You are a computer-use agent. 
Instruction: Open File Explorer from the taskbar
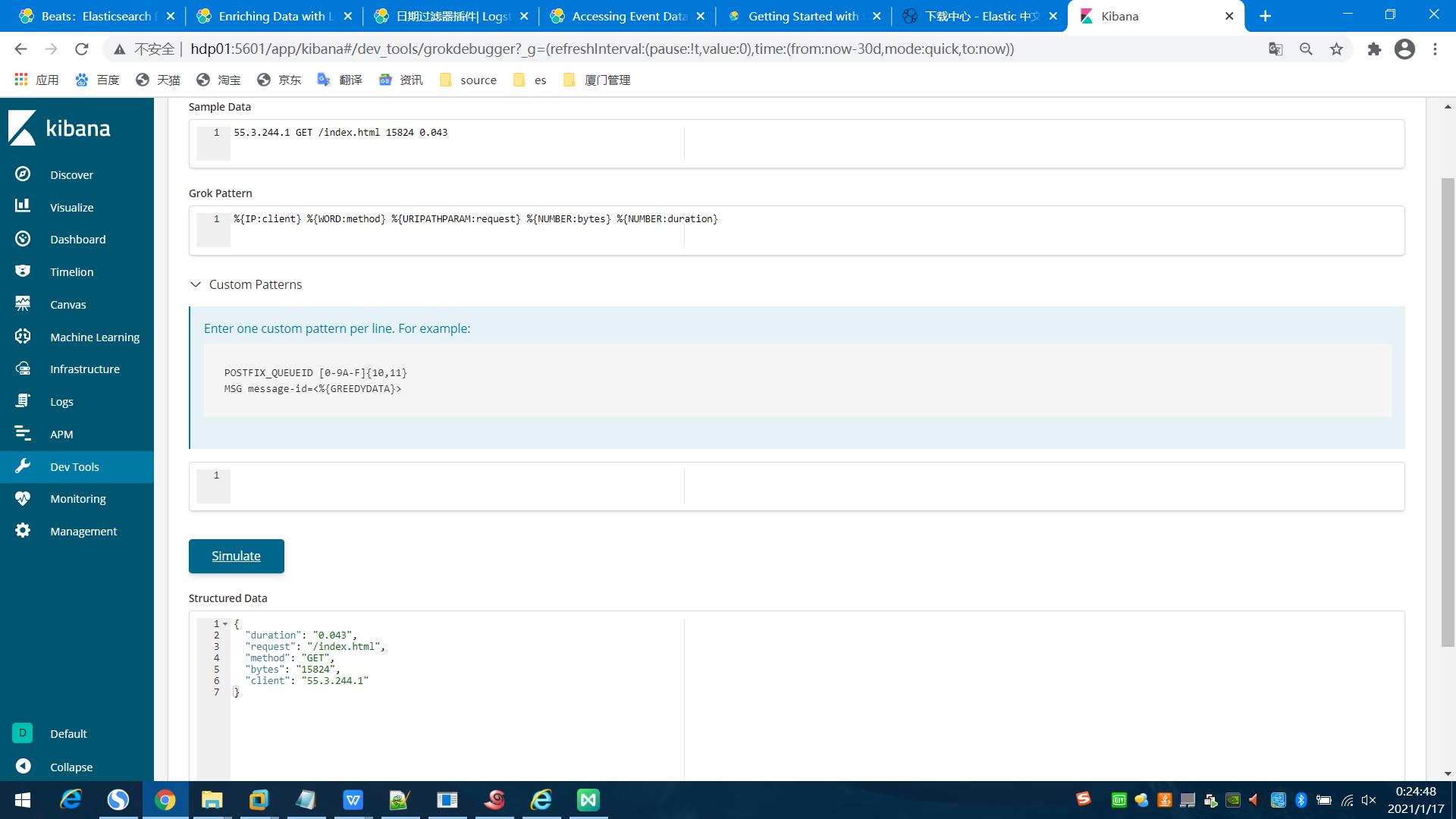click(212, 800)
